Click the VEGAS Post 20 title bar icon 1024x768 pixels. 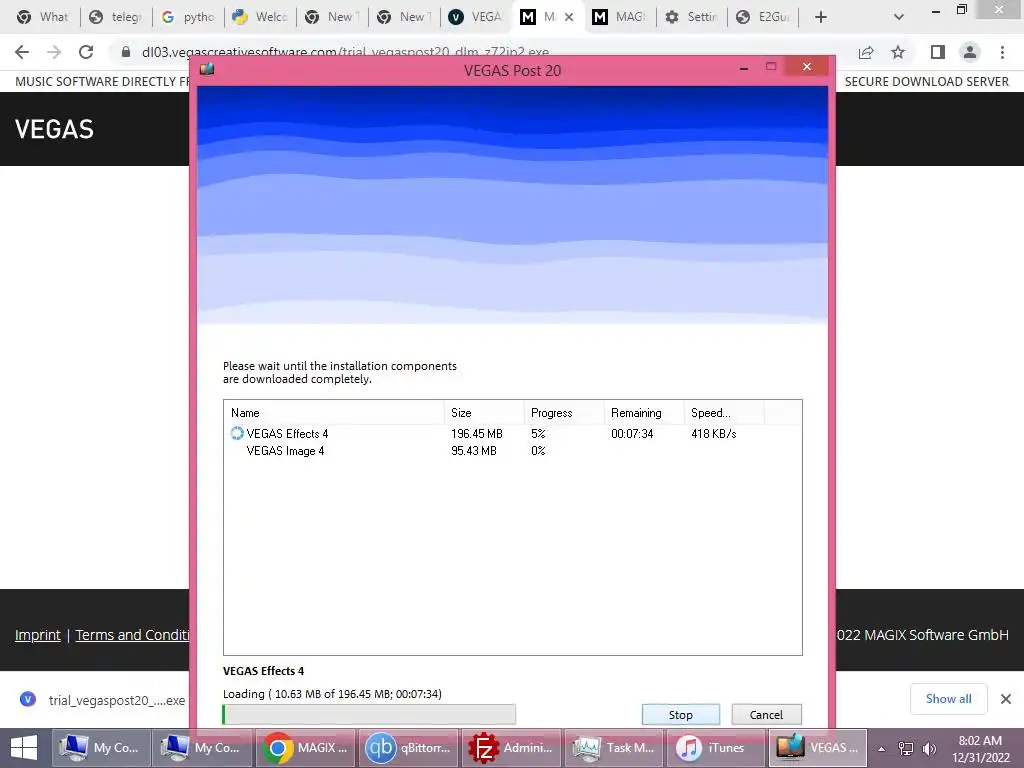(x=207, y=69)
